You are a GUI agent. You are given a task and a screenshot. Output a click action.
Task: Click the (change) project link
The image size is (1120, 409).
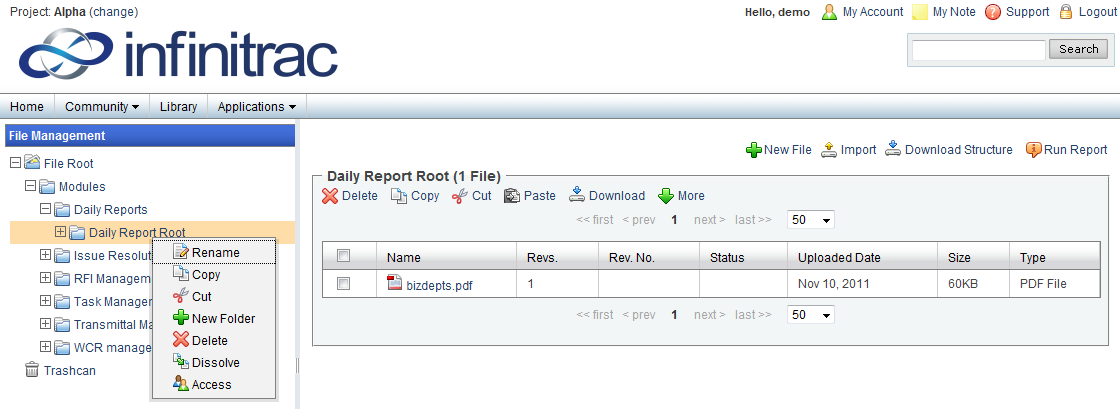coord(114,11)
